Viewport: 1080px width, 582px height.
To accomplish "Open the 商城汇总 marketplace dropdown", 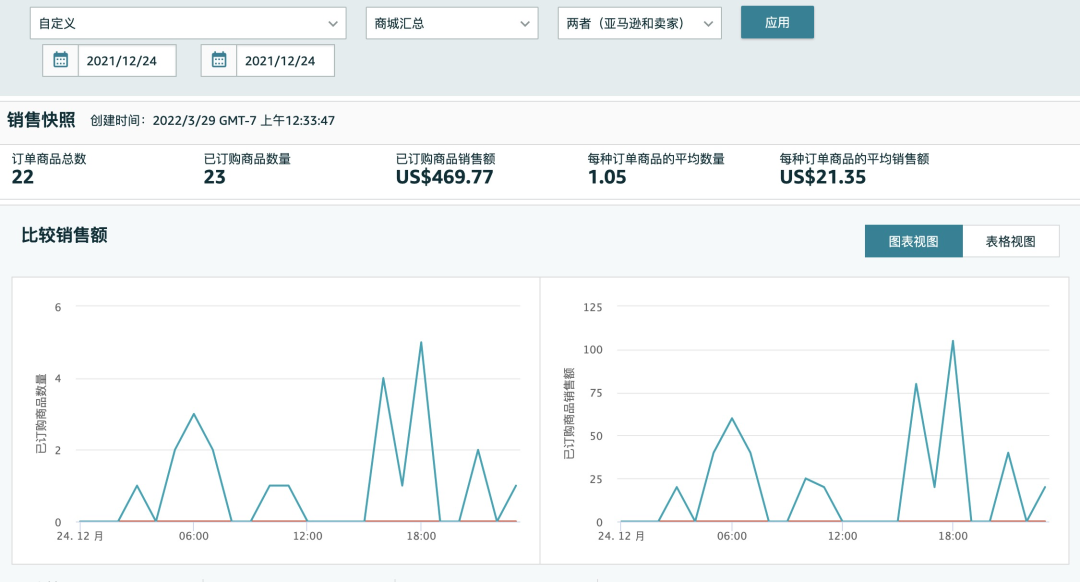I will (452, 23).
